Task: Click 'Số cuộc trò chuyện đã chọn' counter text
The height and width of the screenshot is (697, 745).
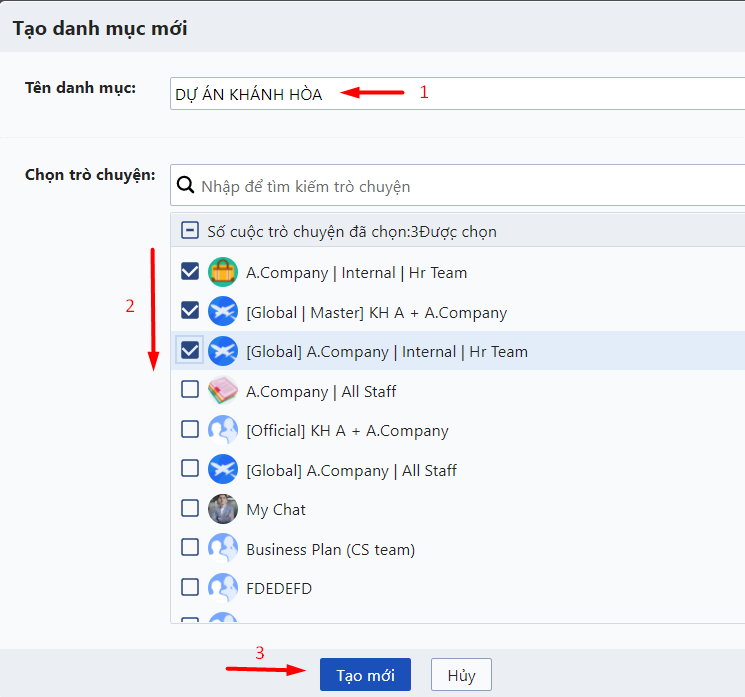Action: tap(352, 232)
